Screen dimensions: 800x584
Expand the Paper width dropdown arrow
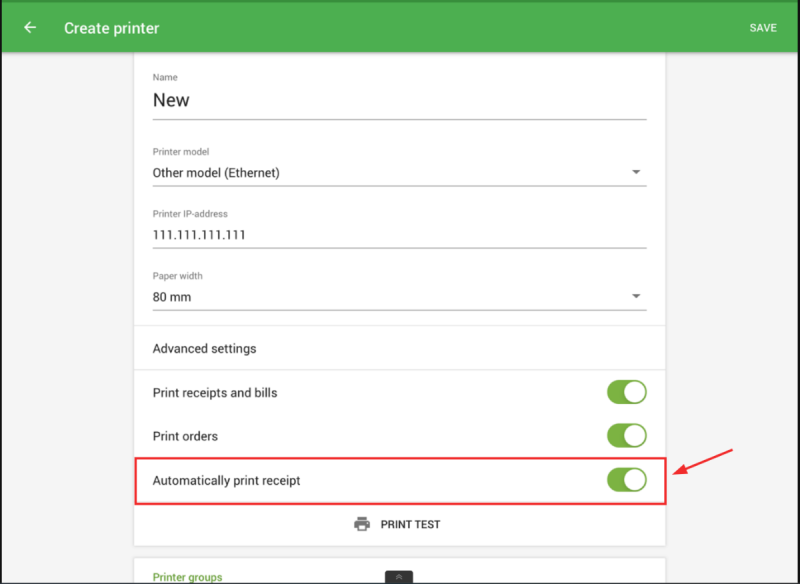[x=636, y=297]
